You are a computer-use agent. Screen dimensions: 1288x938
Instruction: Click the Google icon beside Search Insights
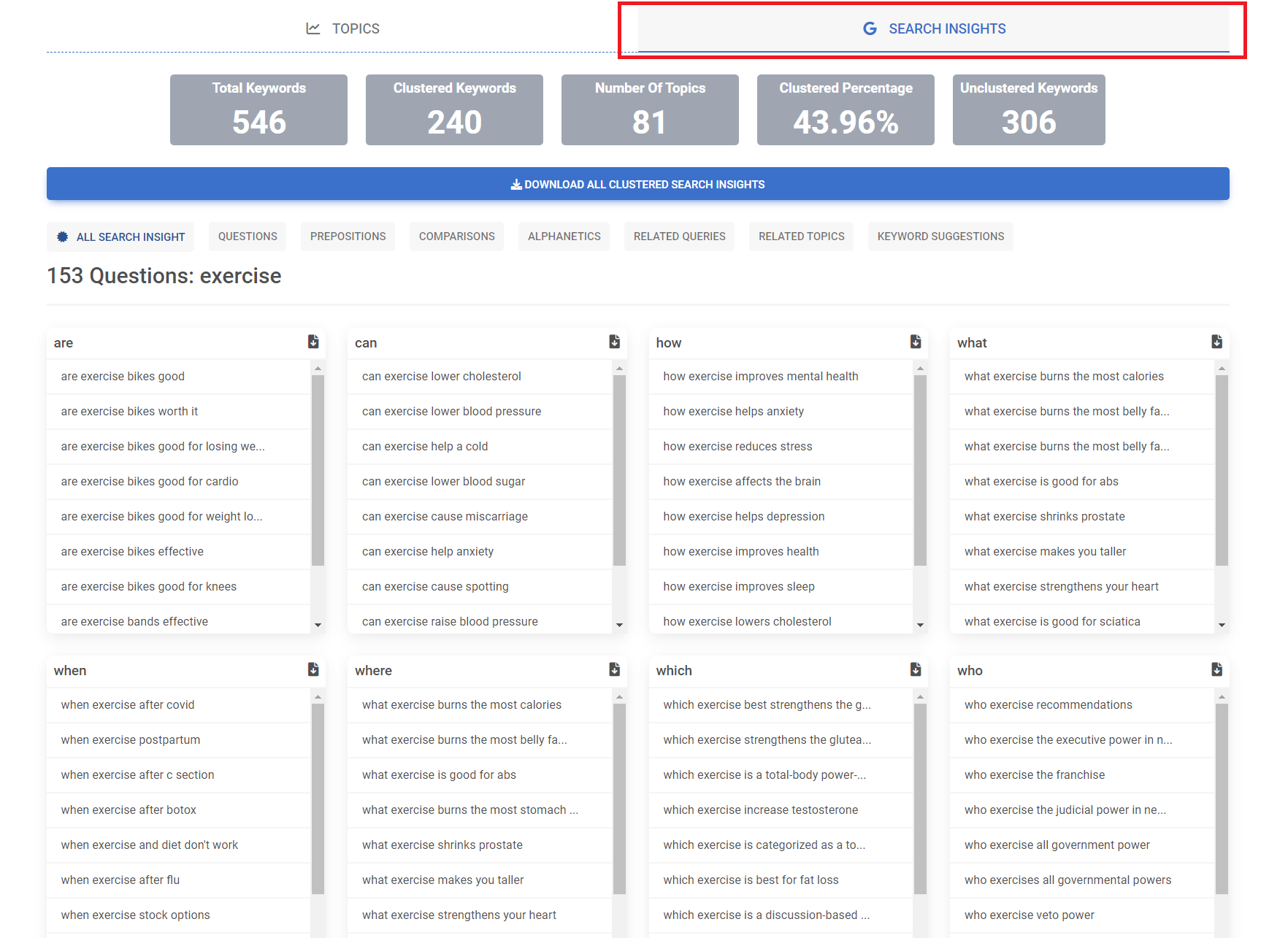pos(870,28)
